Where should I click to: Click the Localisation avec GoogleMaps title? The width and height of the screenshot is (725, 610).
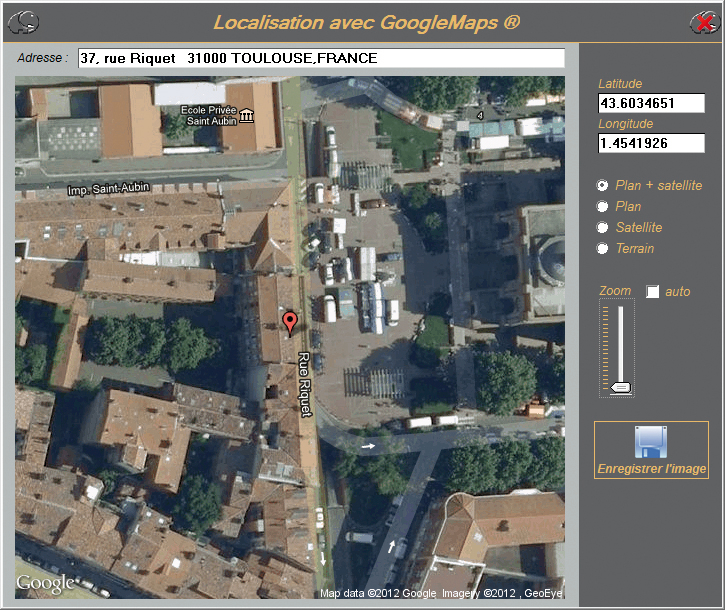367,23
